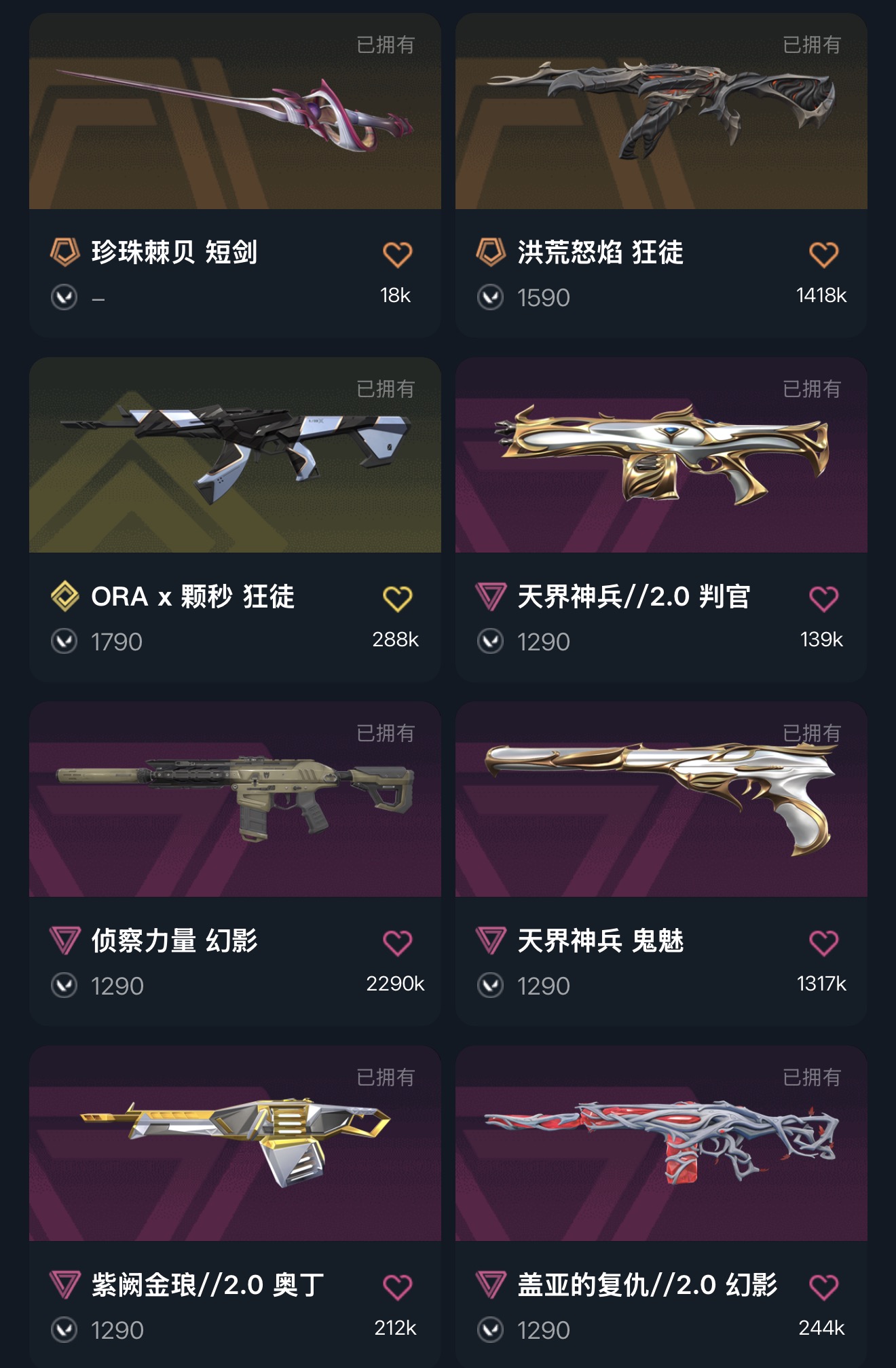
Task: Click yellow diamond tier icon beside ORA x 颗秒
Action: (x=65, y=596)
